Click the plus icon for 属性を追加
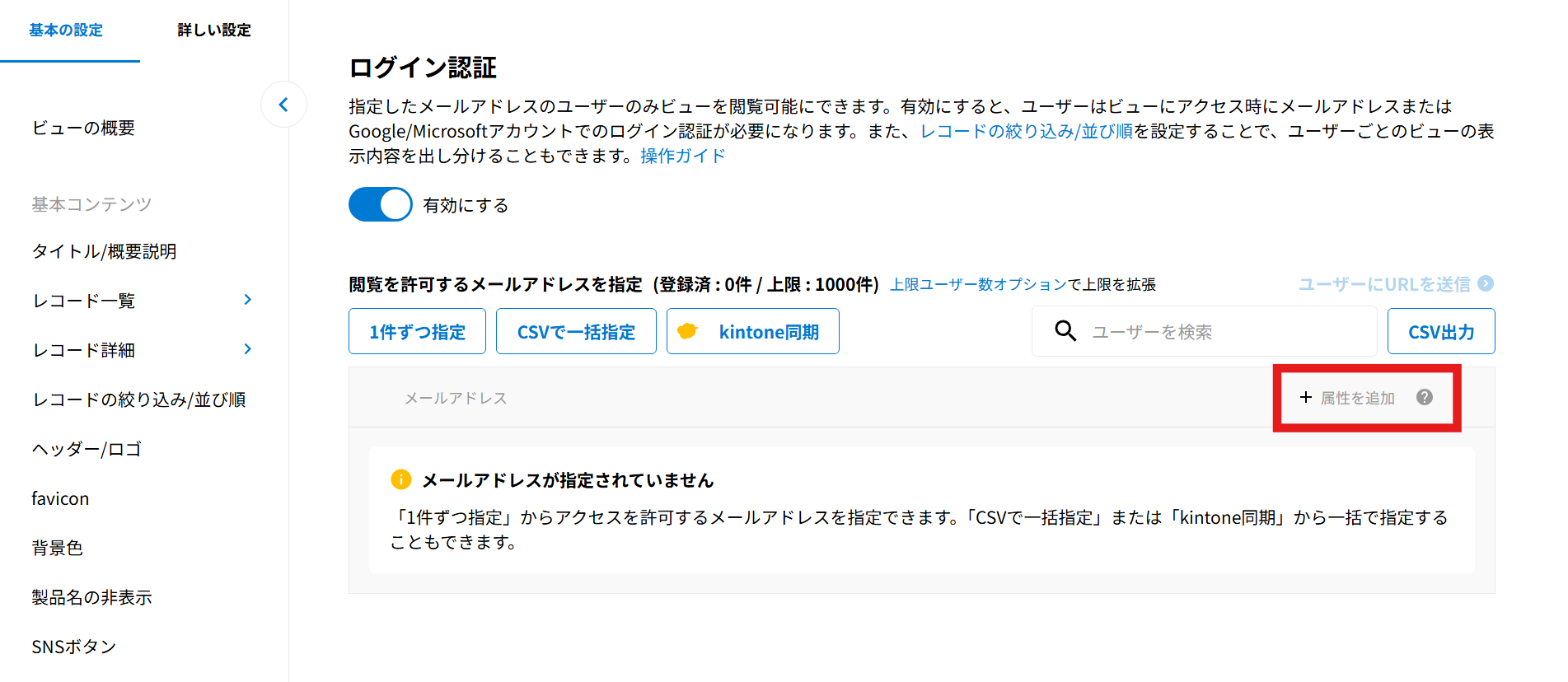Screen dimensions: 1568x682 click(1306, 397)
